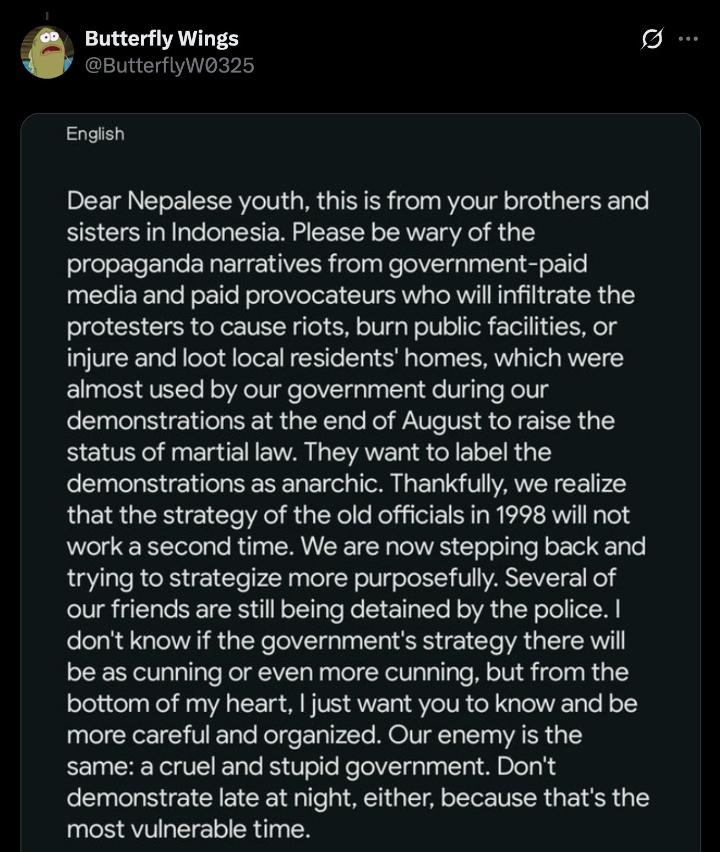
Task: Click the line "bottom of my heart"
Action: tap(351, 704)
